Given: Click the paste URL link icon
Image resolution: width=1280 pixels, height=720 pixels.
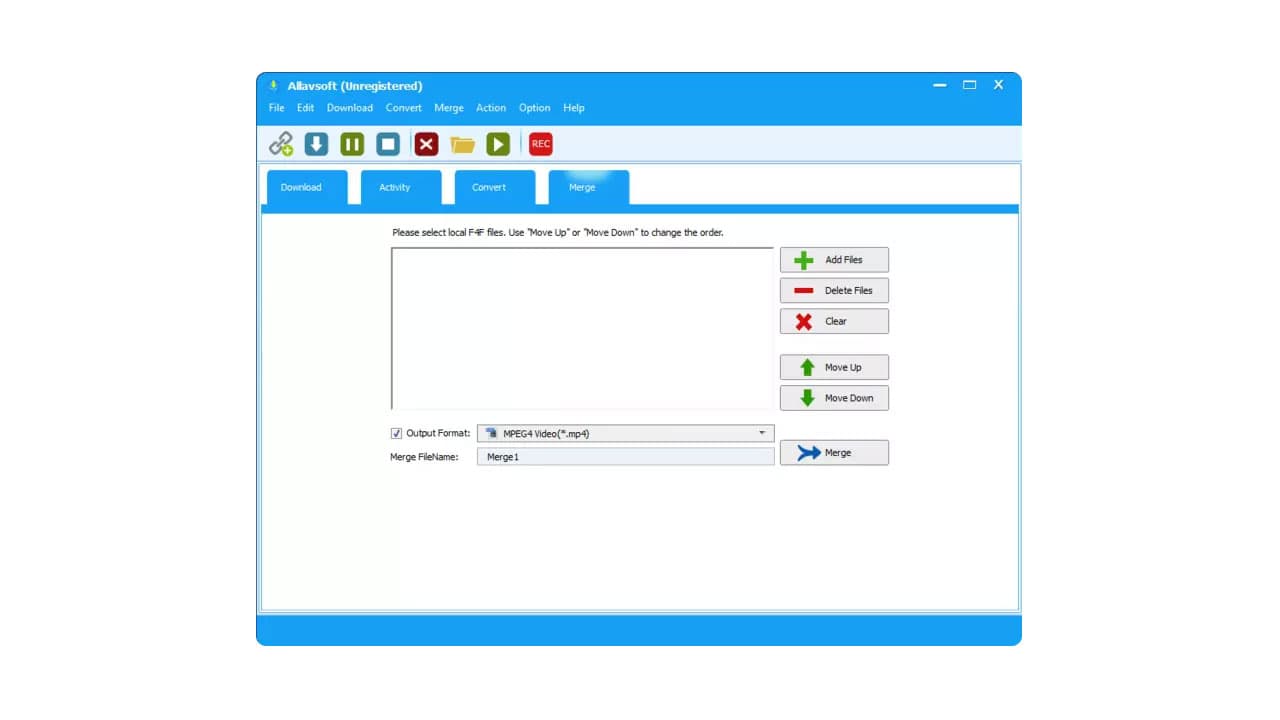Looking at the screenshot, I should tap(281, 144).
